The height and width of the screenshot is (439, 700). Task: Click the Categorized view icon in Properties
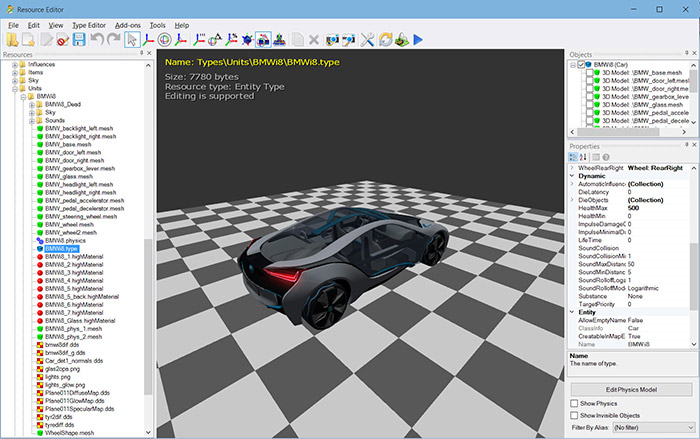click(x=573, y=157)
